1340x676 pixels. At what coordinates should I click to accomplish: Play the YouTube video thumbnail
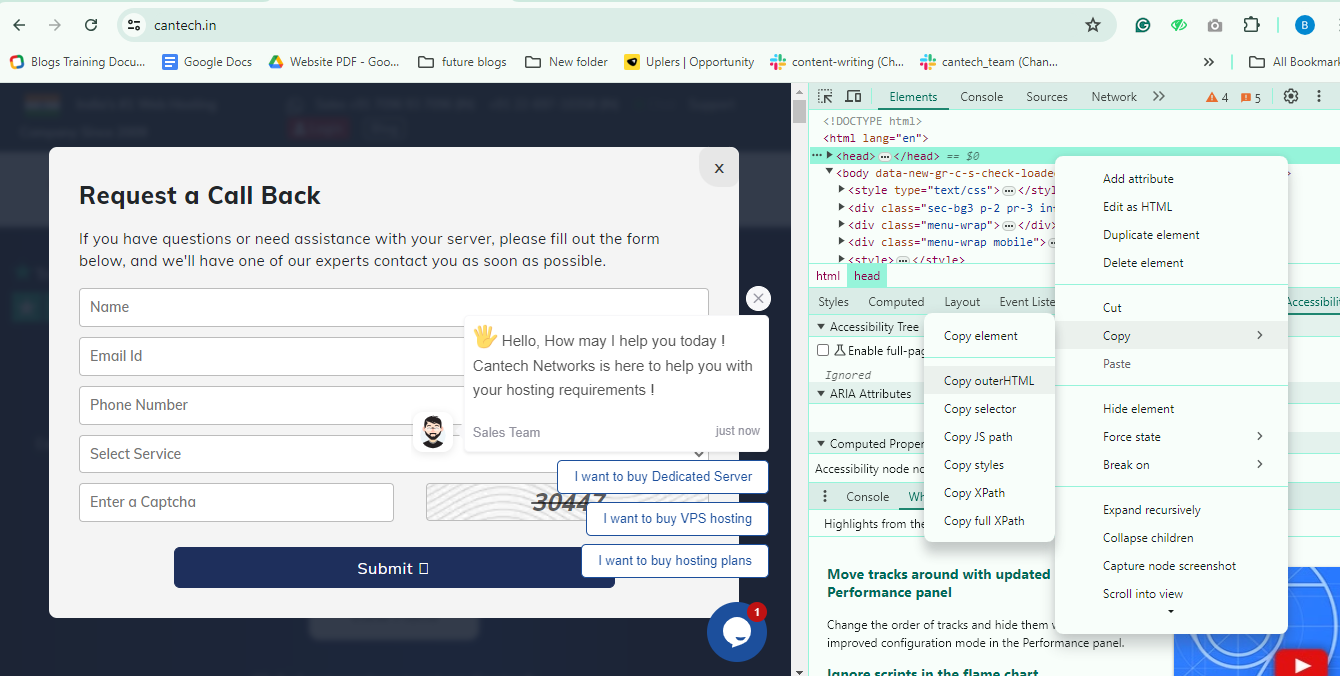pyautogui.click(x=1303, y=665)
